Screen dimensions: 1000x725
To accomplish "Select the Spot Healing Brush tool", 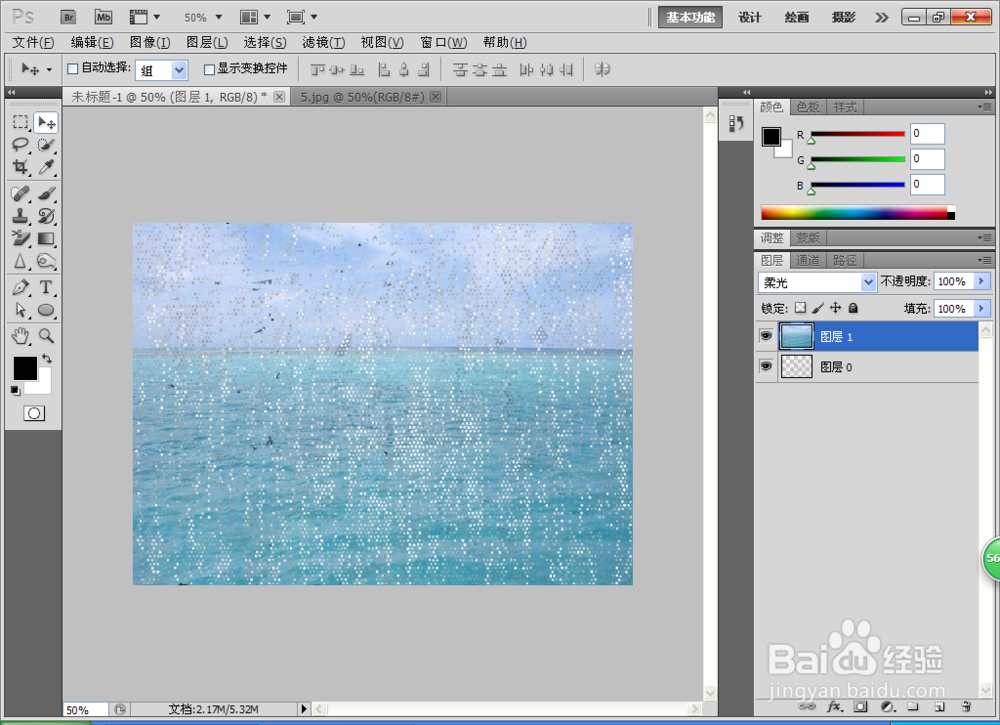I will 20,193.
